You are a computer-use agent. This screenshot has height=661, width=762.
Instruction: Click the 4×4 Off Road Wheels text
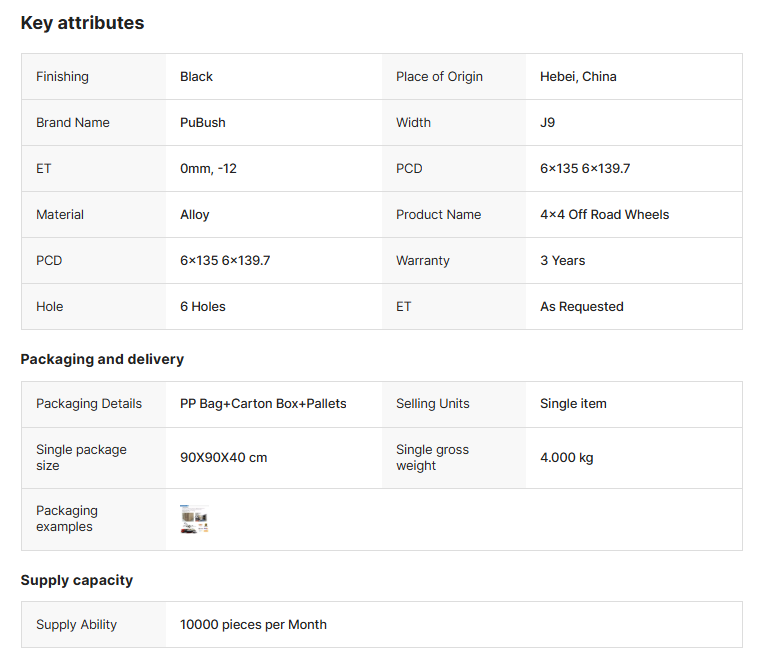tap(604, 215)
